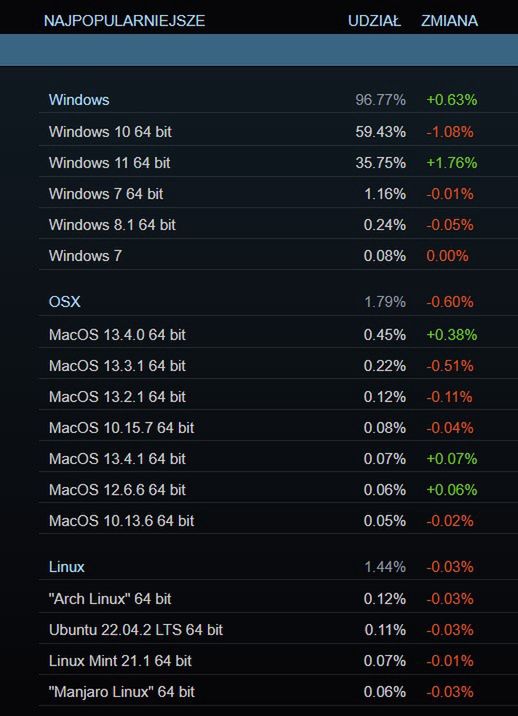Select the MacOS 13.4.0 64 bit row
Screen dimensions: 518x716
pyautogui.click(x=278, y=335)
